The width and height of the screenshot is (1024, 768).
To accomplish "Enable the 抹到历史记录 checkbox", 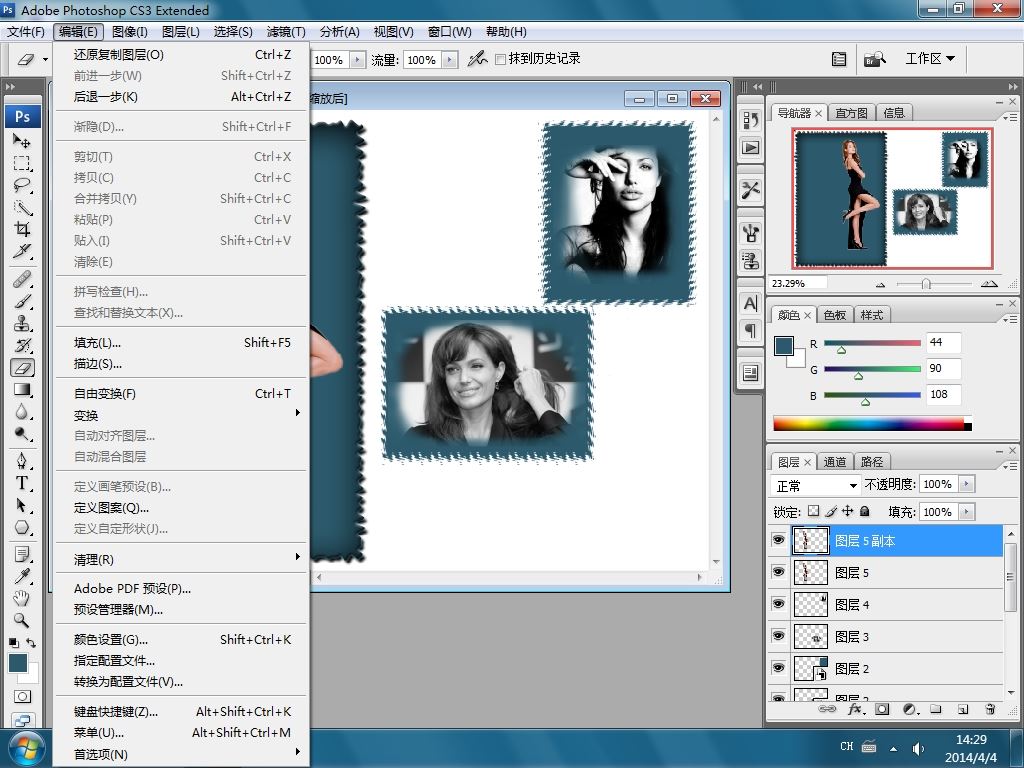I will [501, 59].
